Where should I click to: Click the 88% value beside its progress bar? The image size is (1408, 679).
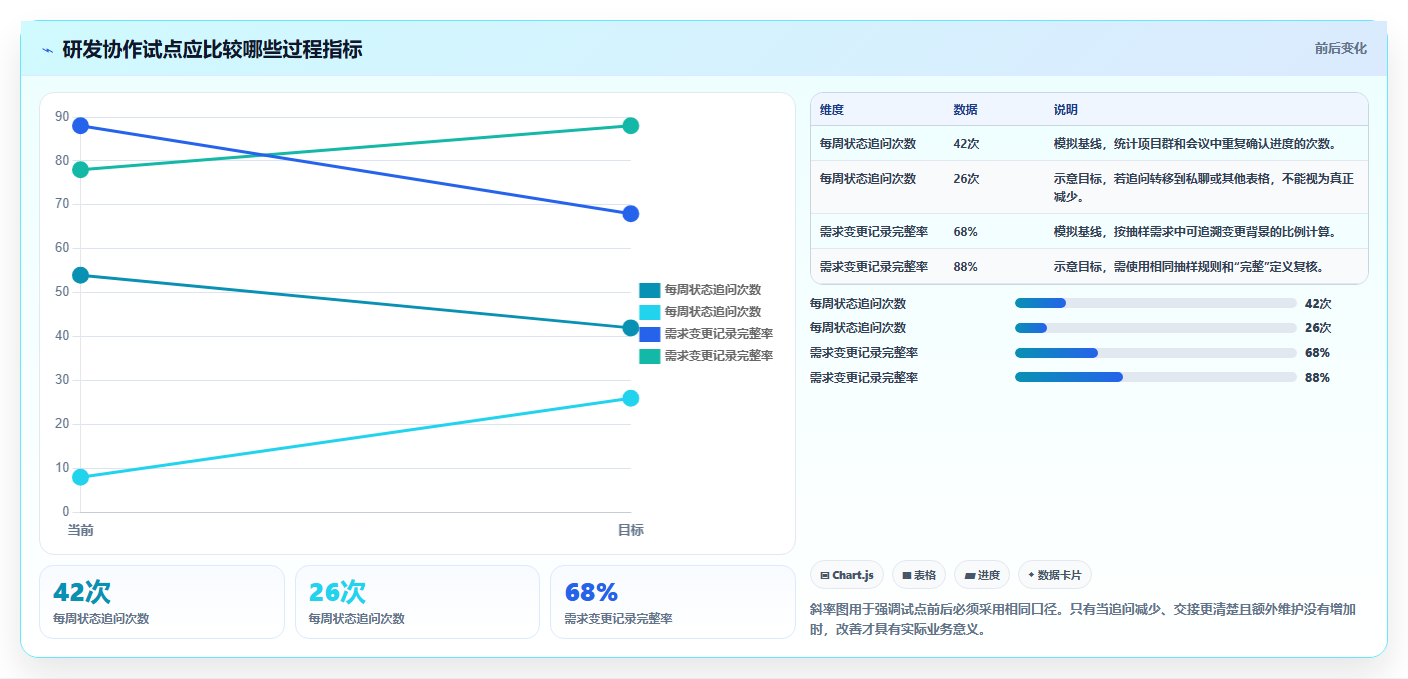1317,378
